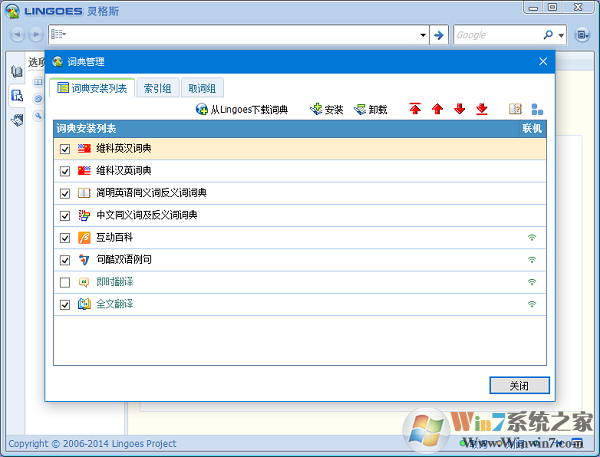Switch to the 索引组 tab

(x=157, y=88)
